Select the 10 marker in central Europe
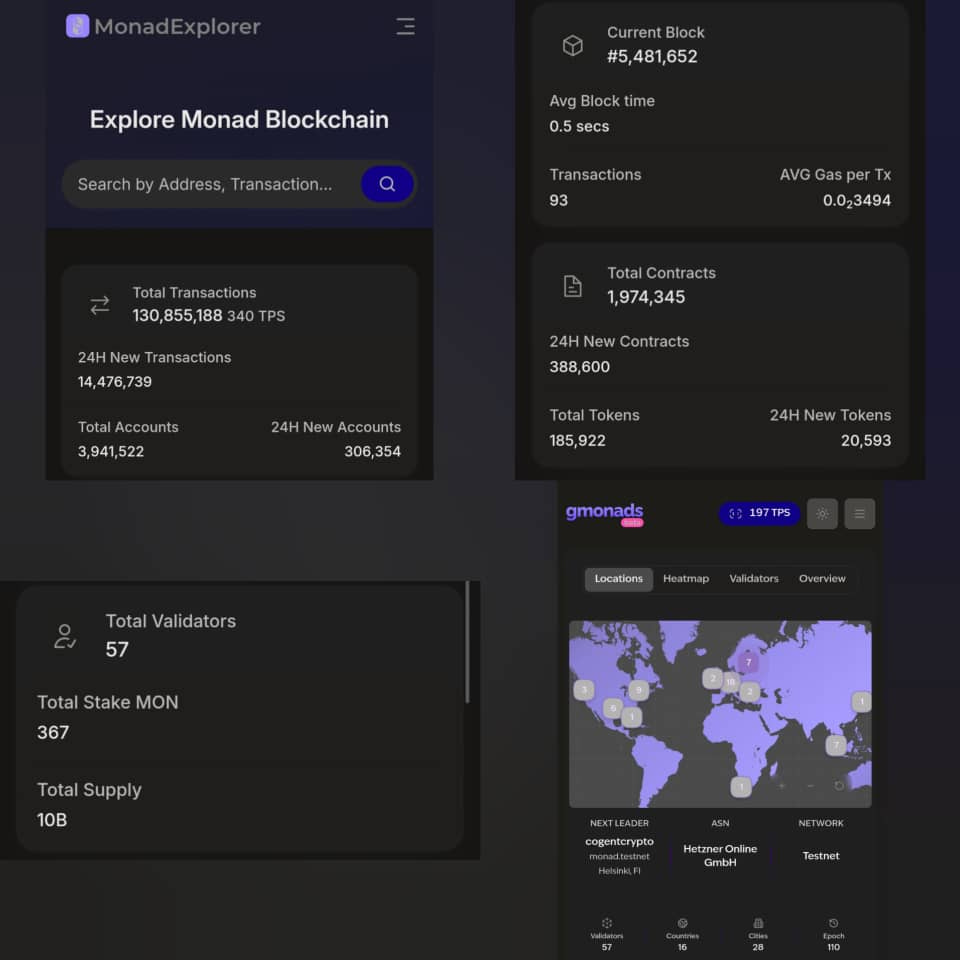The width and height of the screenshot is (960, 960). click(730, 681)
